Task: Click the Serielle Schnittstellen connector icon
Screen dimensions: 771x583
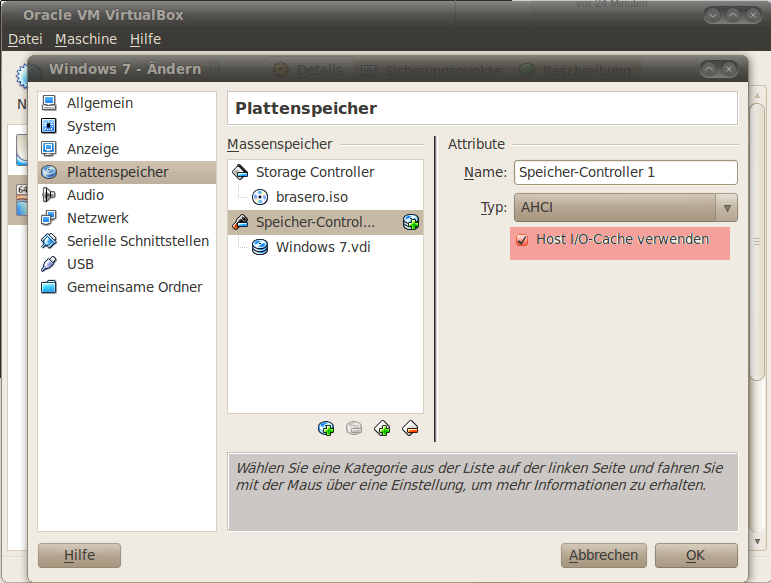Action: click(49, 241)
